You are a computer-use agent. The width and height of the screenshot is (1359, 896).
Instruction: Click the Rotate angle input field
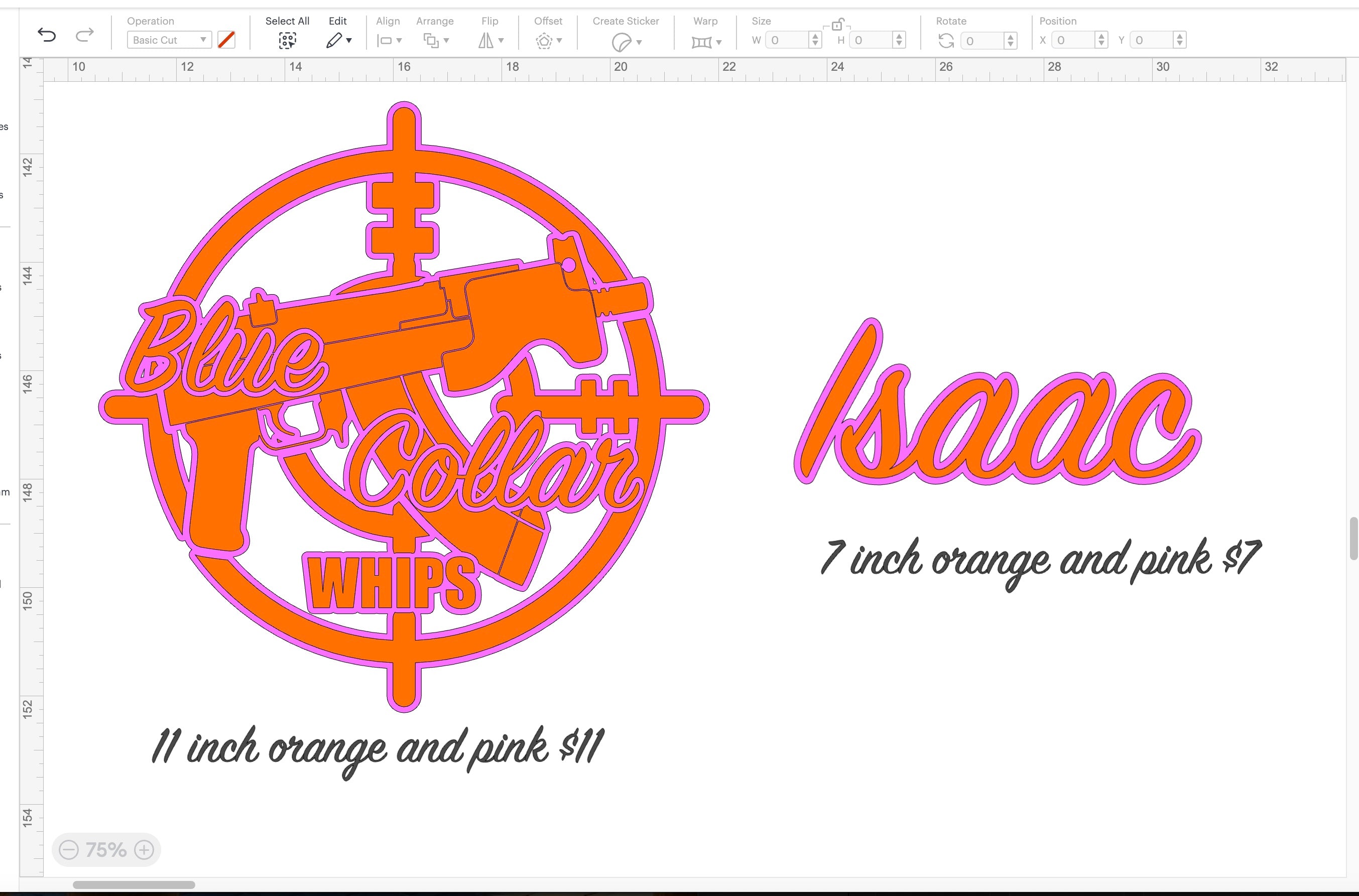click(x=984, y=41)
